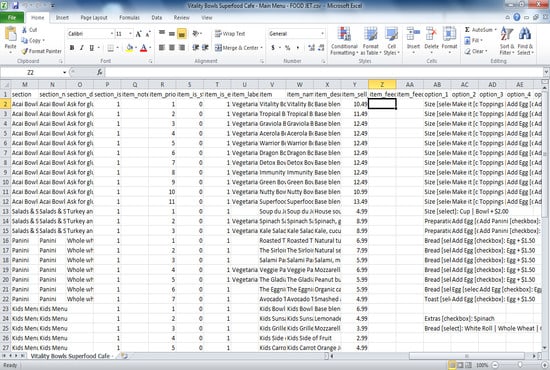
Task: Align text to middle of cell
Action: point(172,34)
